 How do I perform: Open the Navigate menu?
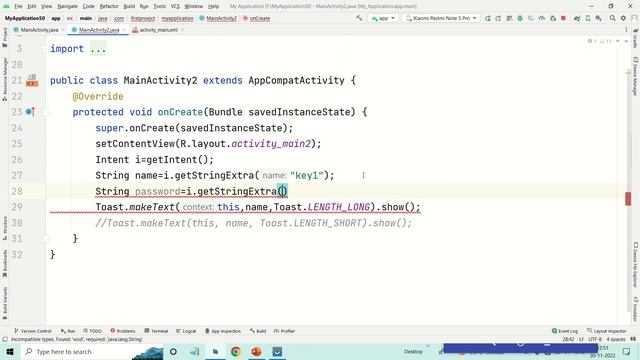tap(67, 6)
